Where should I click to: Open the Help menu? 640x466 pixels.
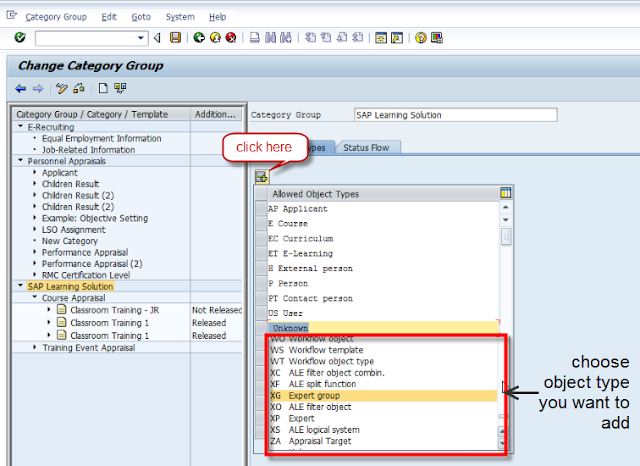click(218, 17)
